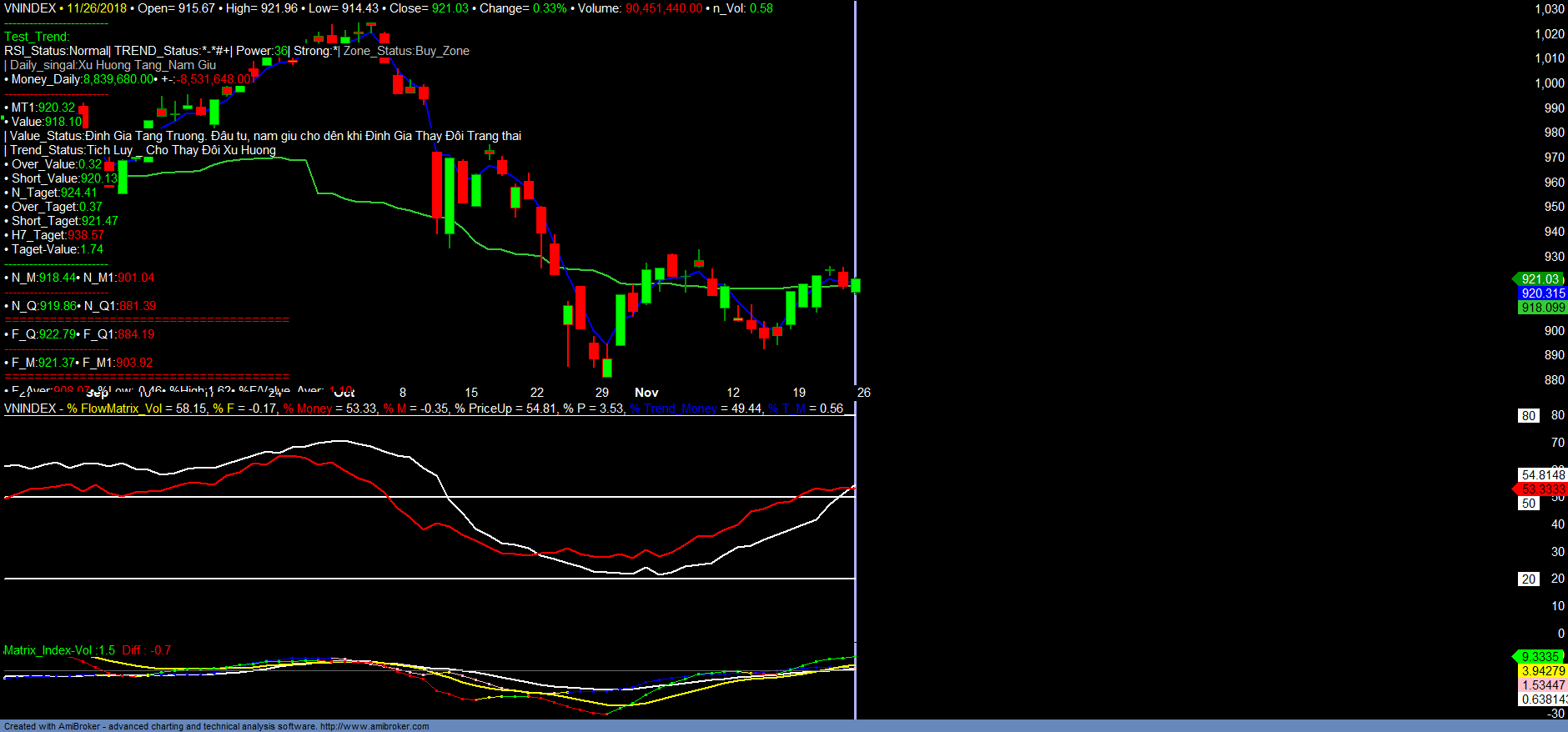1568x732 pixels.
Task: Click the yellow 3.94279 indicator tag
Action: [x=1543, y=671]
